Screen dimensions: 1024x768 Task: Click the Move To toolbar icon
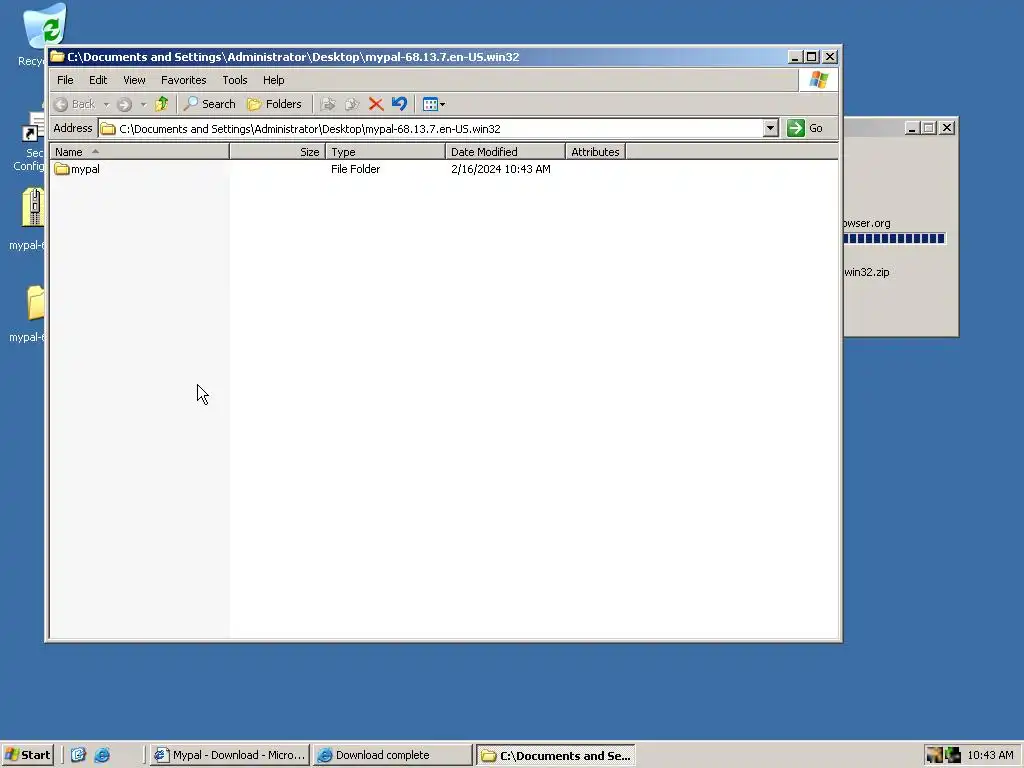pyautogui.click(x=328, y=104)
